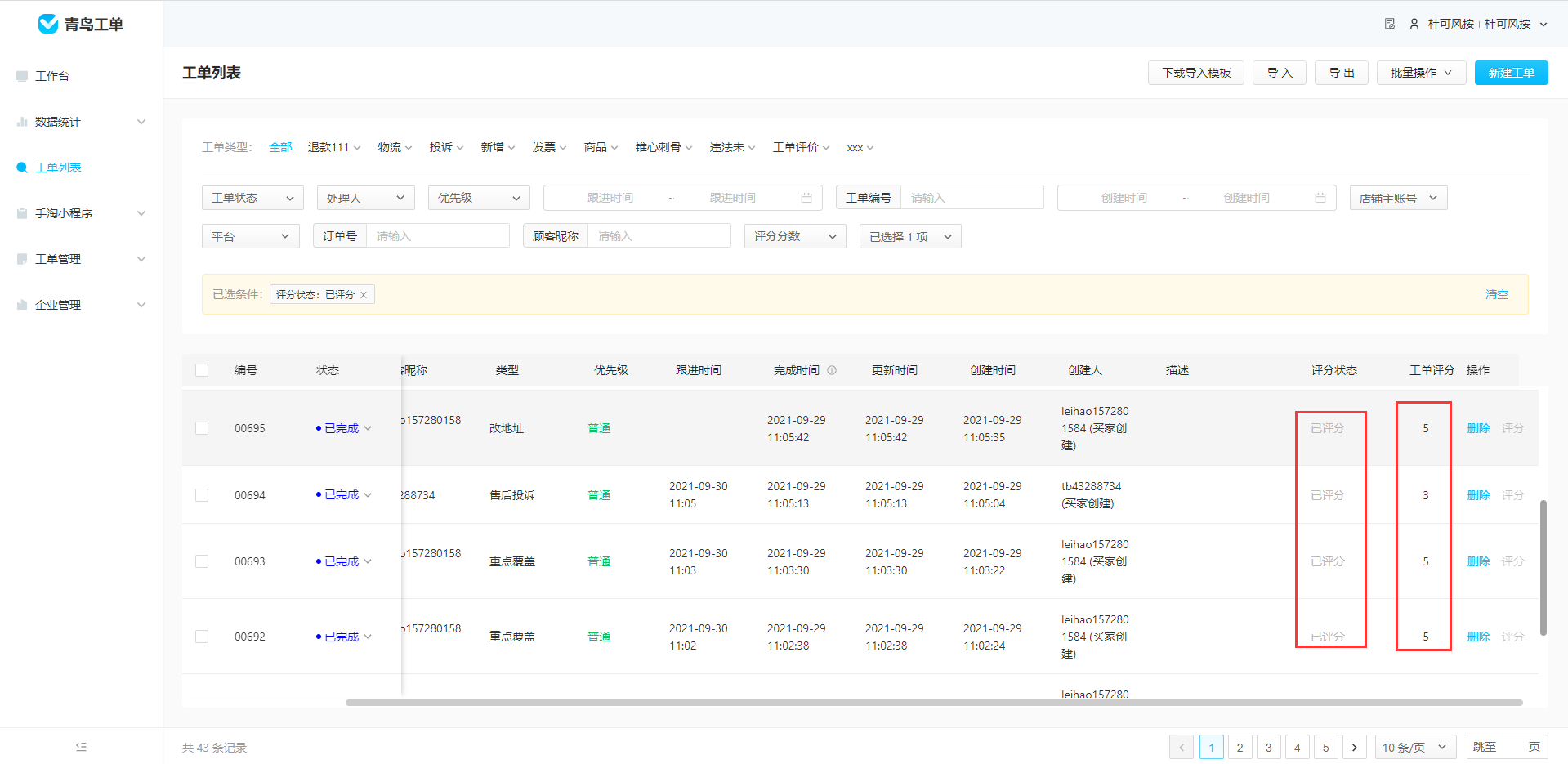This screenshot has height=764, width=1568.
Task: Go to the next page arrow
Action: [x=1355, y=747]
